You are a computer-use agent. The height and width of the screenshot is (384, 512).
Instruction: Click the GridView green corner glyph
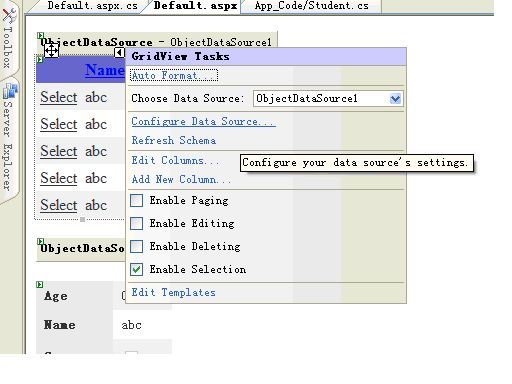pyautogui.click(x=40, y=60)
